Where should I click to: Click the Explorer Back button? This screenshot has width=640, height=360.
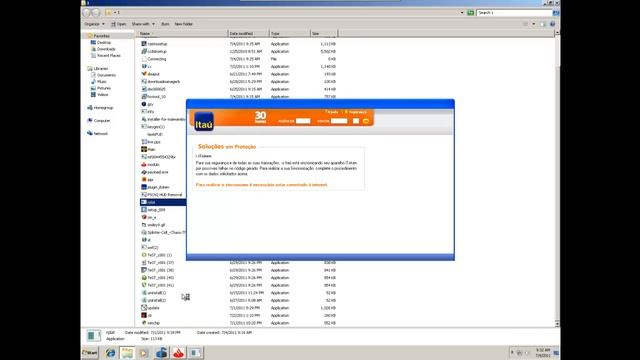[87, 13]
